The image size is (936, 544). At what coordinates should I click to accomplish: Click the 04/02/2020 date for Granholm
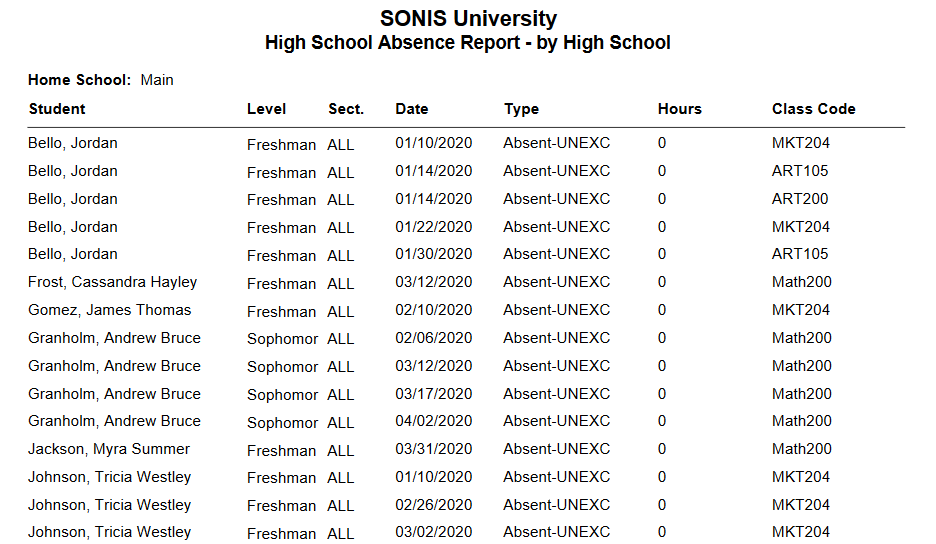pyautogui.click(x=433, y=421)
